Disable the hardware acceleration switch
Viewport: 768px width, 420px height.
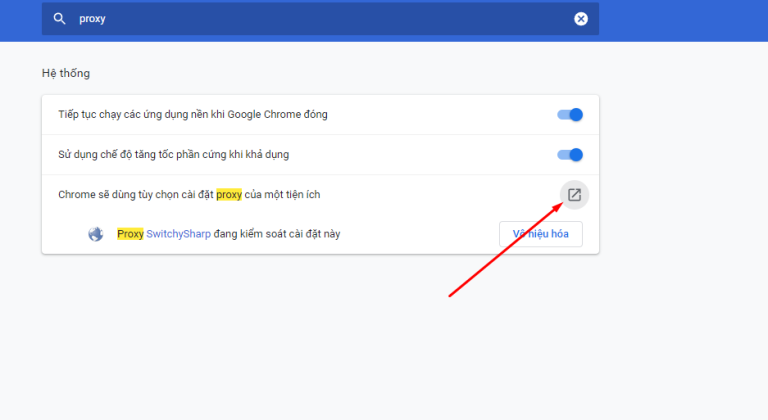(569, 155)
